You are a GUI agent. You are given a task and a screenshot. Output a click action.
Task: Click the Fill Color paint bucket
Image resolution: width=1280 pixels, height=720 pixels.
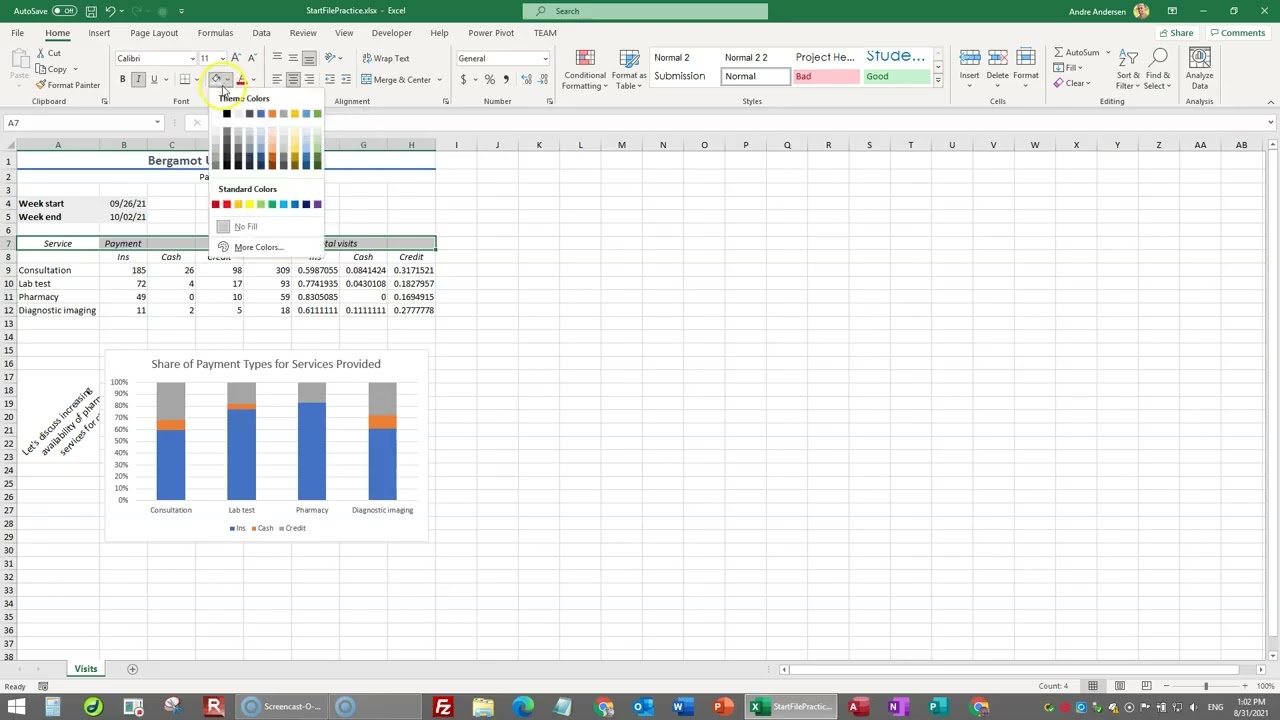215,80
